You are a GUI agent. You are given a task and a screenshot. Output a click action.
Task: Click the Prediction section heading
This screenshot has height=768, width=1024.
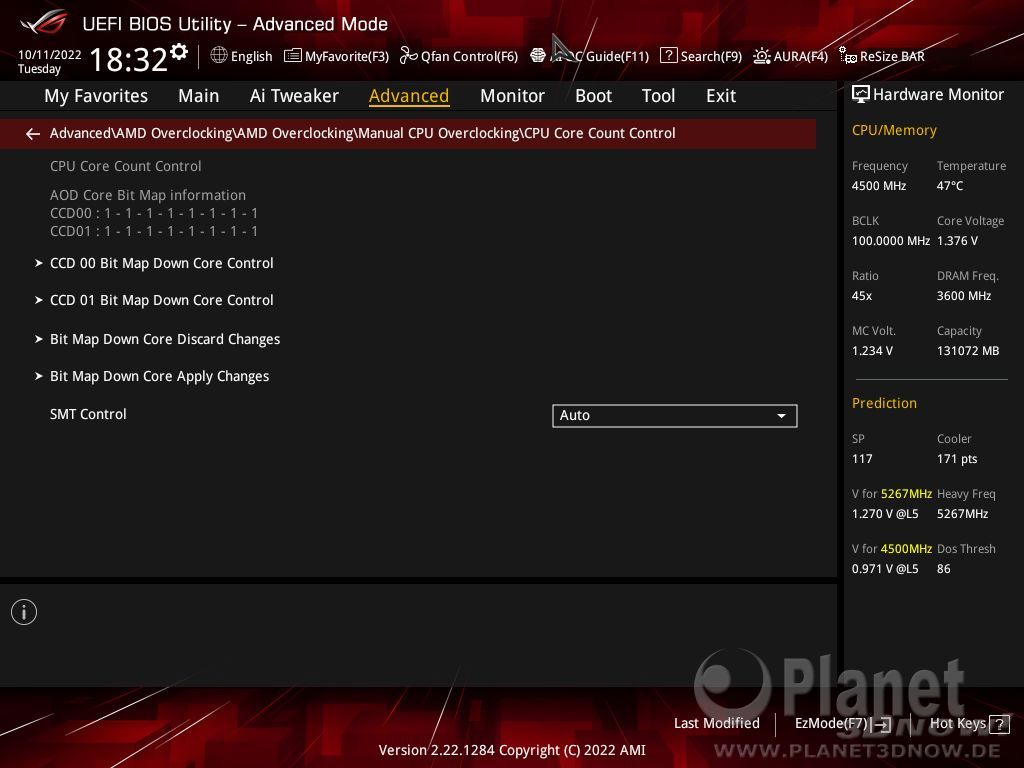pyautogui.click(x=884, y=404)
